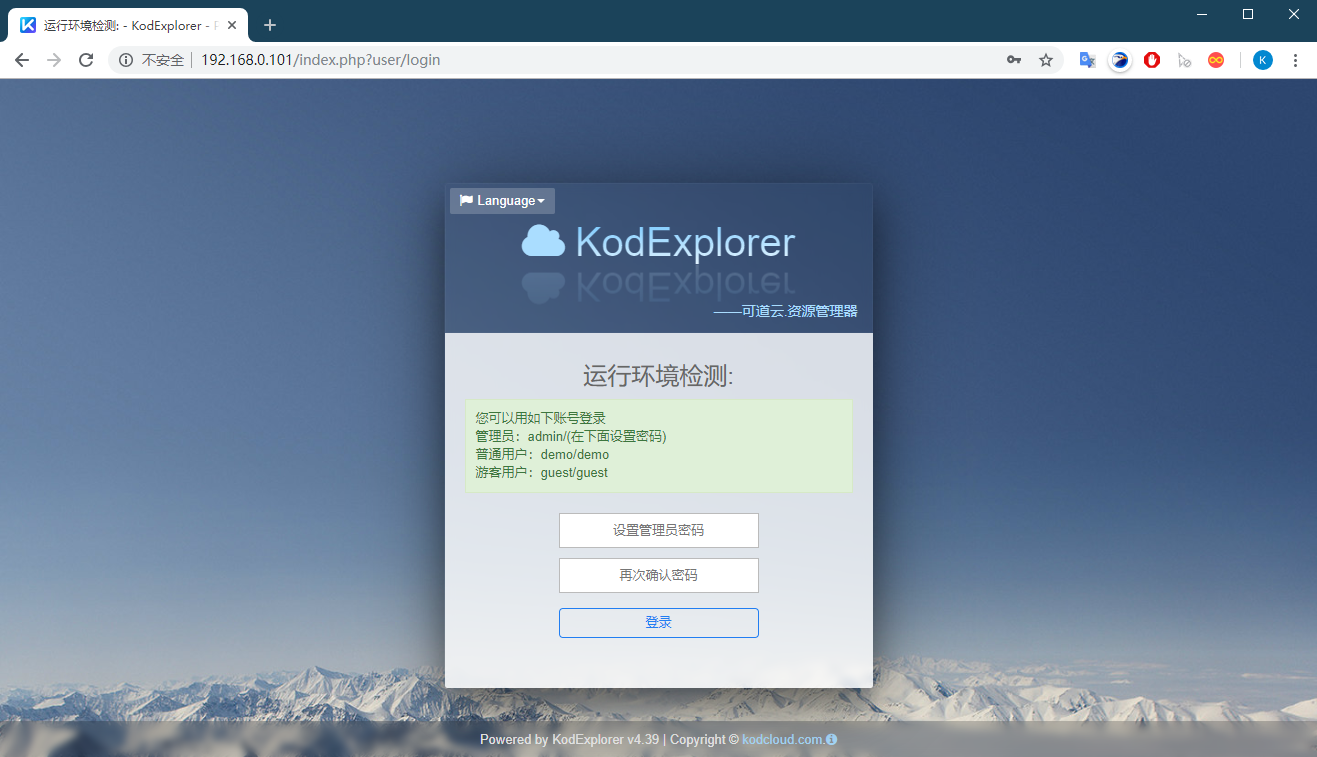
Task: Open a new browser tab
Action: (269, 25)
